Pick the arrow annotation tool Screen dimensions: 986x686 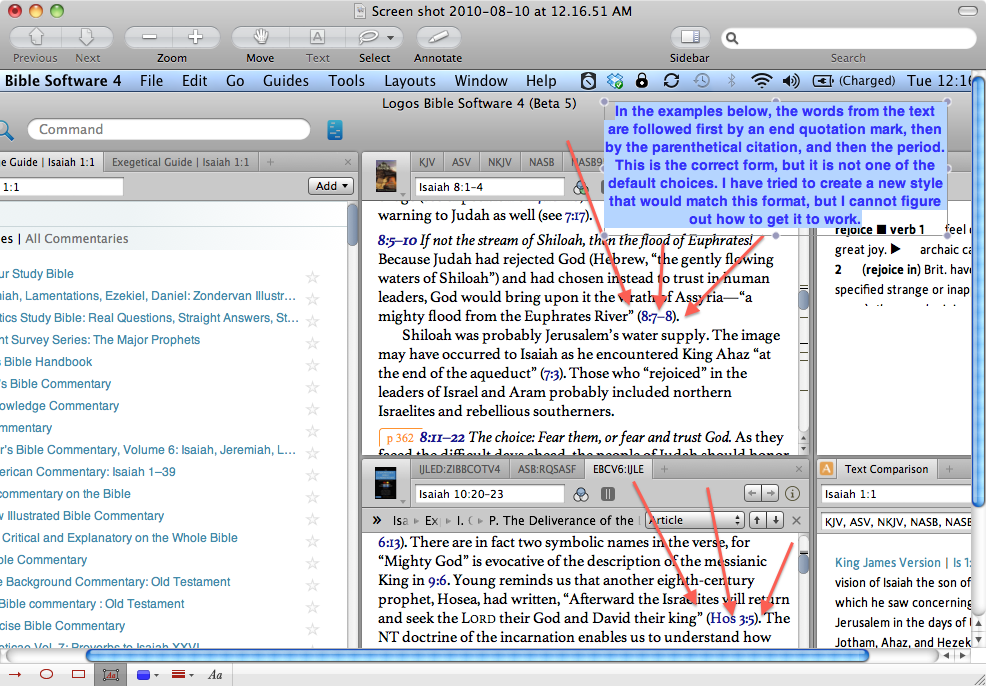[15, 674]
